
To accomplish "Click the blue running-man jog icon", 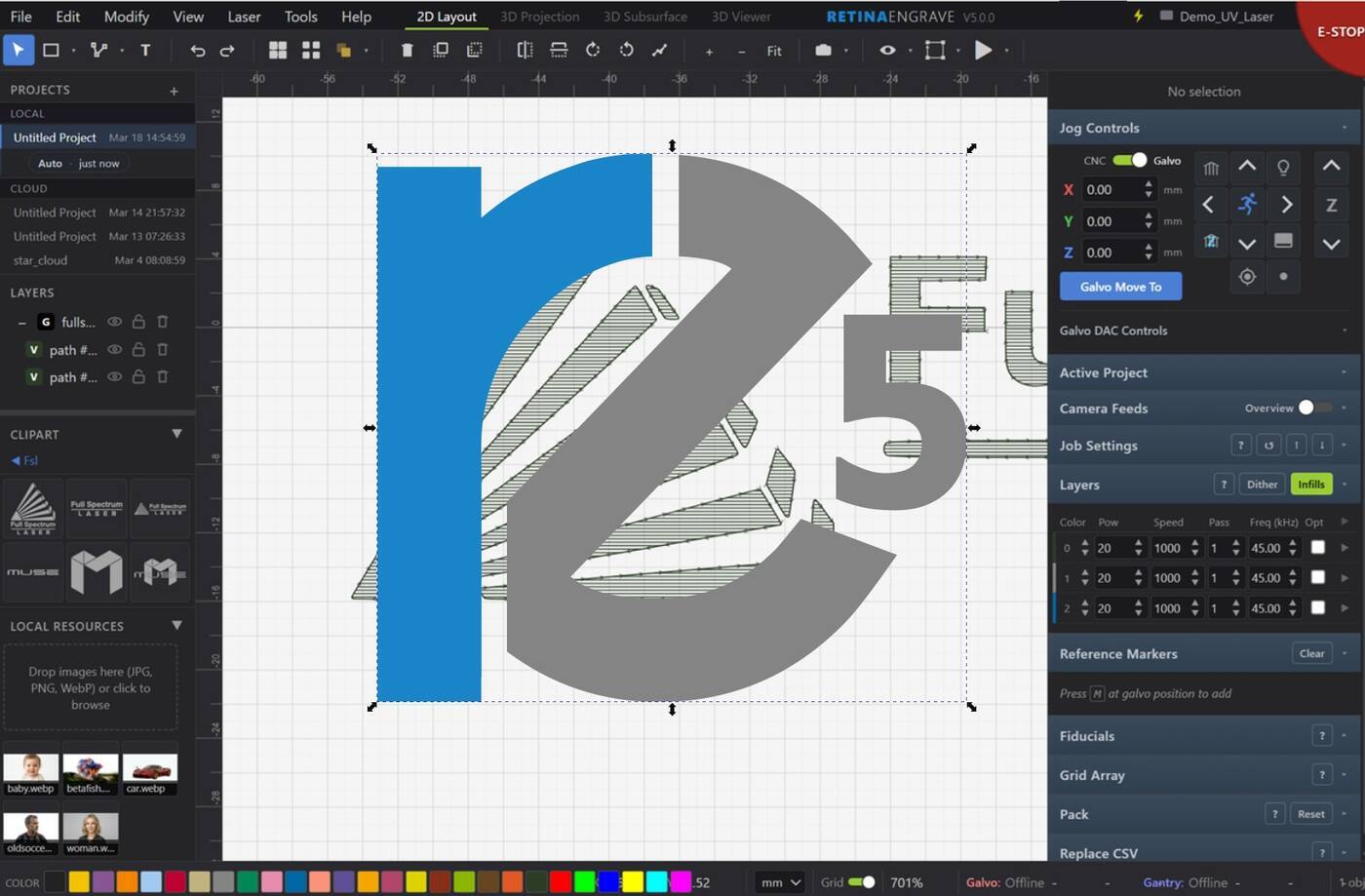I will pos(1247,205).
